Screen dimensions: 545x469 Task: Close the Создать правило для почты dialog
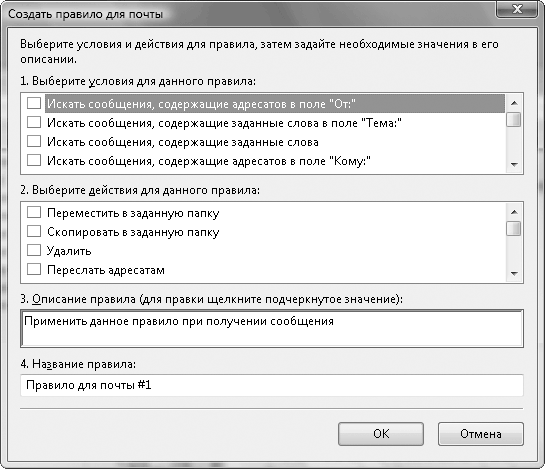click(517, 9)
